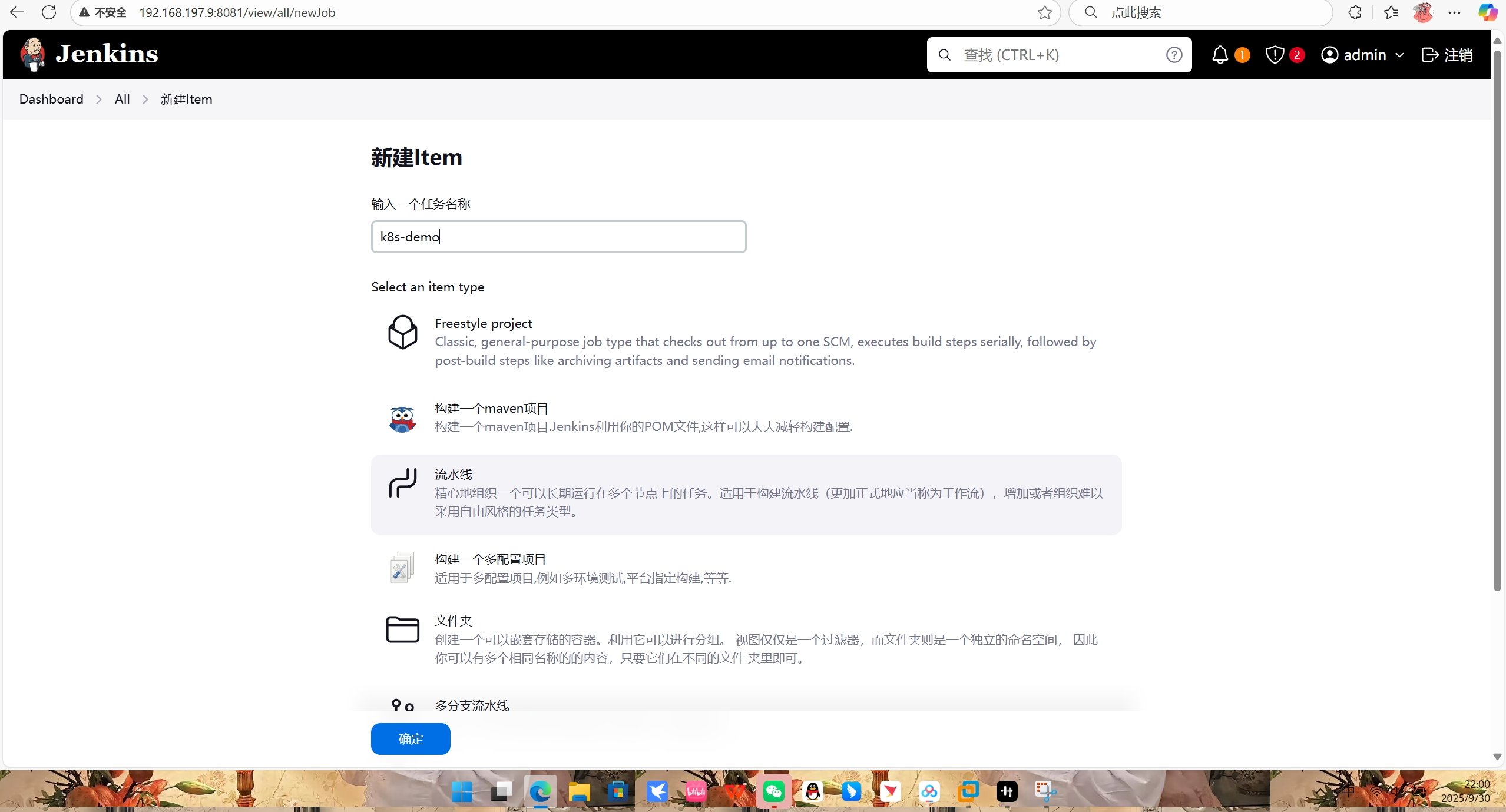Select the Freestyle project item type
Image resolution: width=1506 pixels, height=812 pixels.
pyautogui.click(x=483, y=323)
